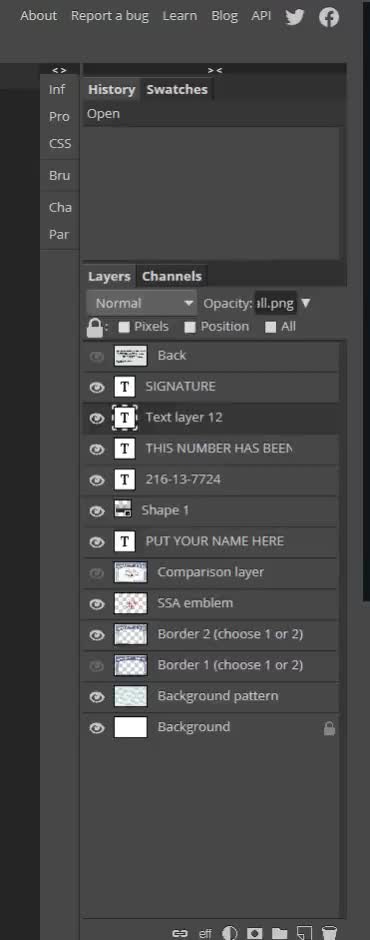Image resolution: width=370 pixels, height=940 pixels.
Task: Create a new layer icon
Action: coord(305,933)
